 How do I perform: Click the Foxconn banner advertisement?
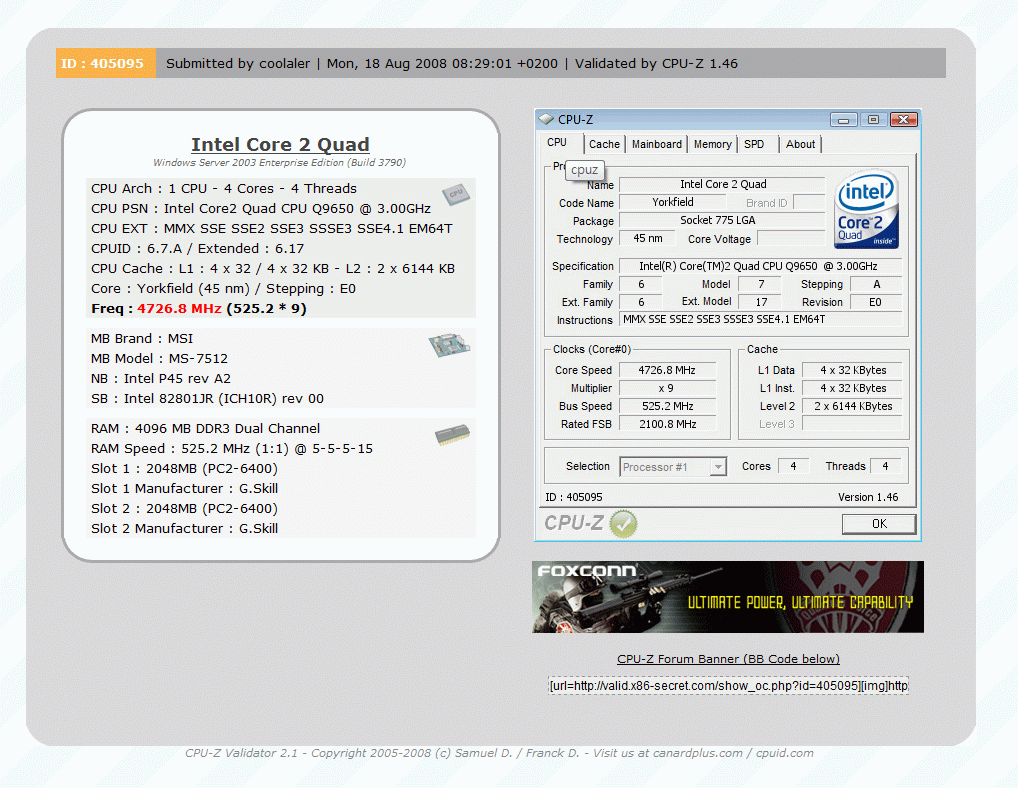click(728, 597)
